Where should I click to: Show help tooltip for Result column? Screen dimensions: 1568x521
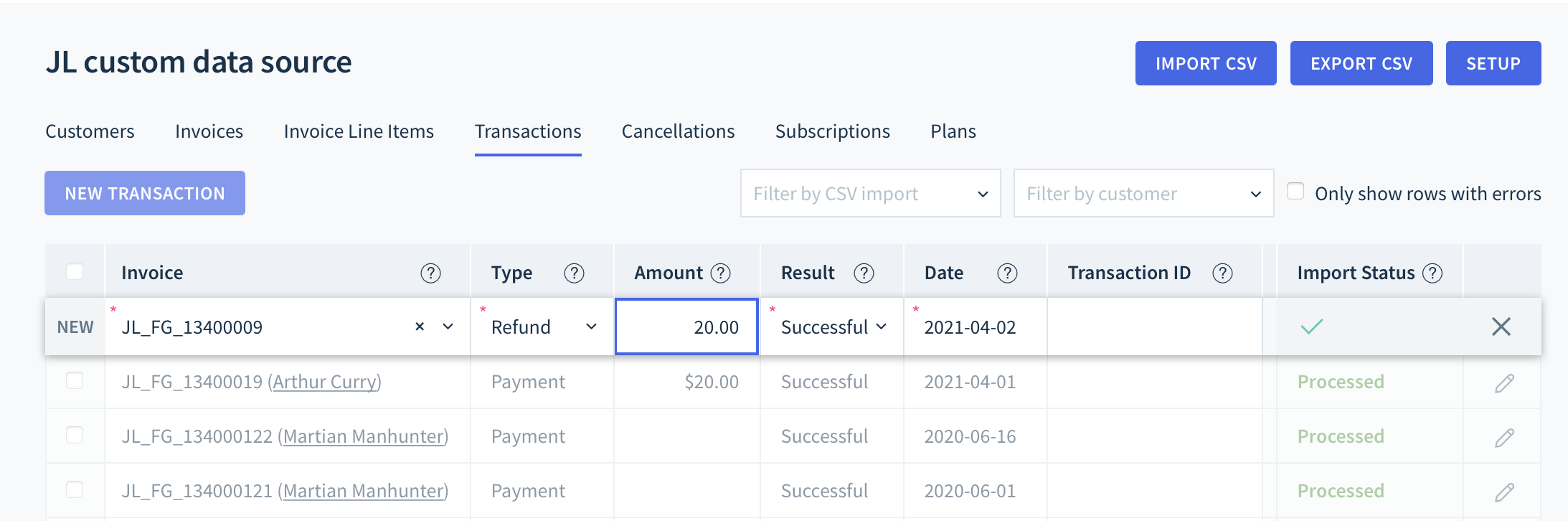(864, 273)
